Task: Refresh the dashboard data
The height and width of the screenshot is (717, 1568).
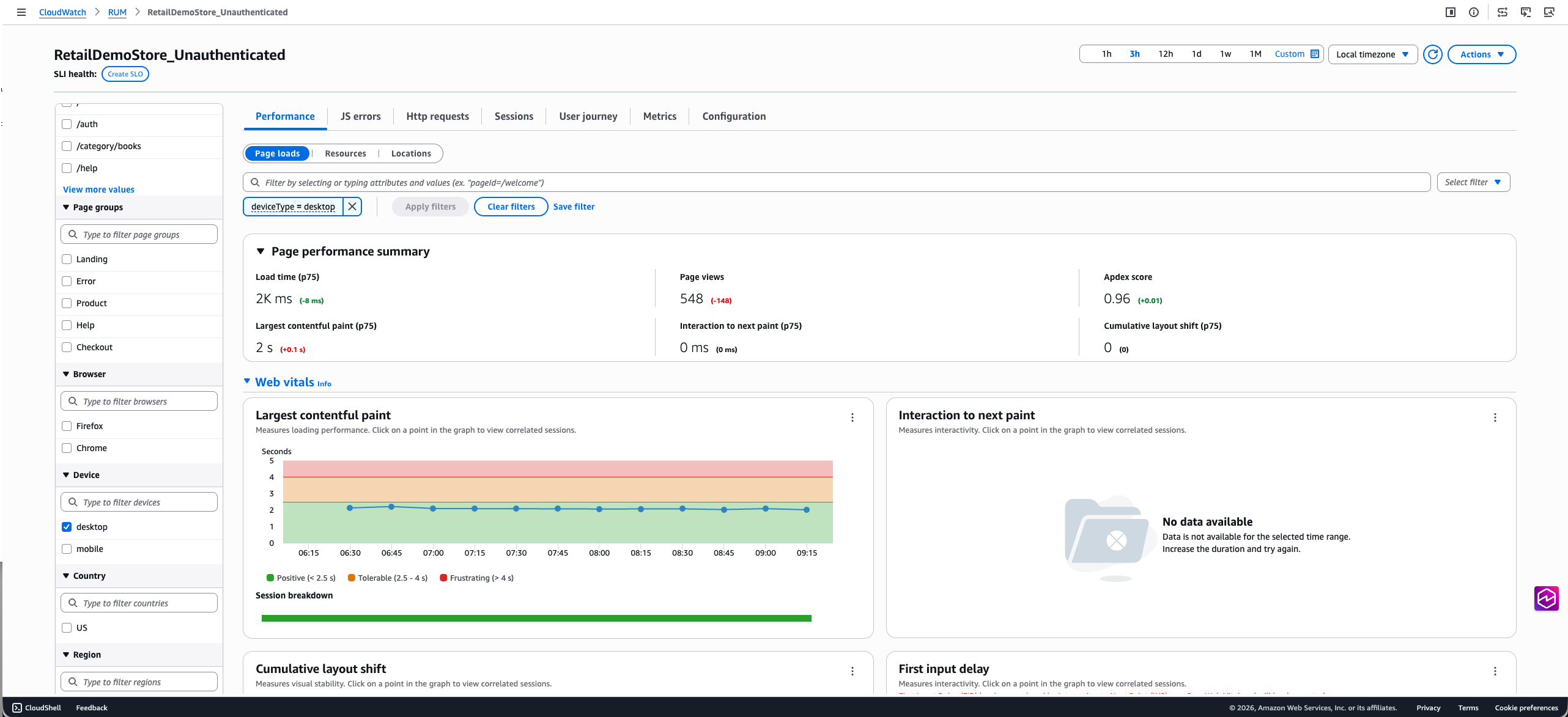Action: point(1432,54)
